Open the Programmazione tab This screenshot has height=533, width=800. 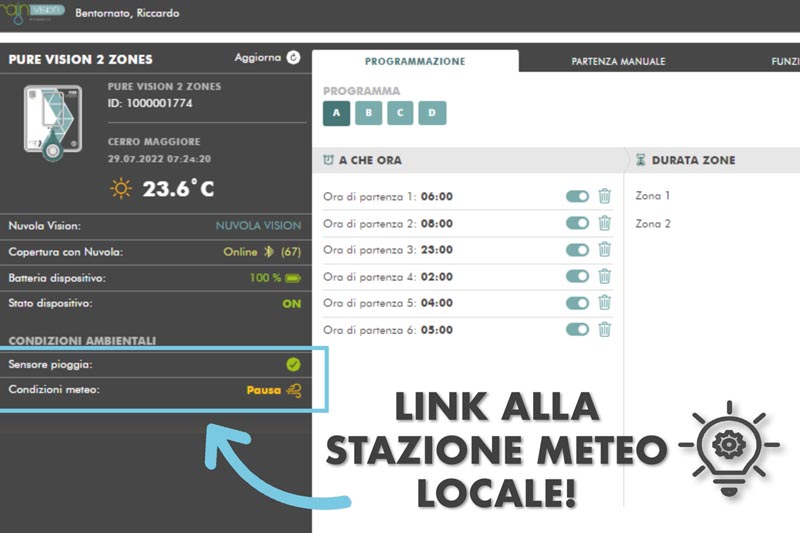(x=415, y=62)
